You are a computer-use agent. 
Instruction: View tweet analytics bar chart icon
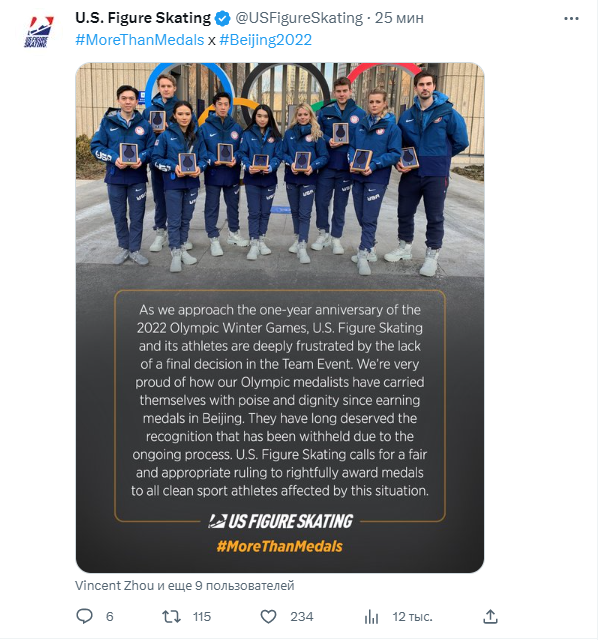click(371, 617)
